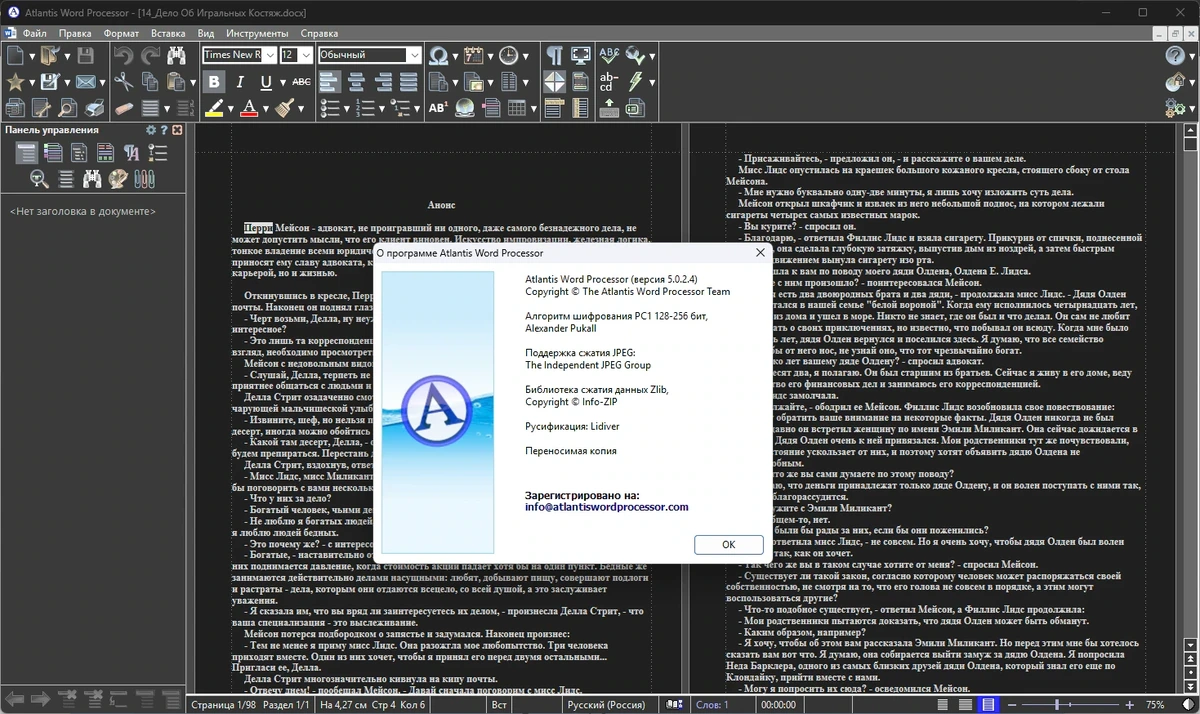Close the Панель управления panel
This screenshot has height=714, width=1200.
click(178, 130)
